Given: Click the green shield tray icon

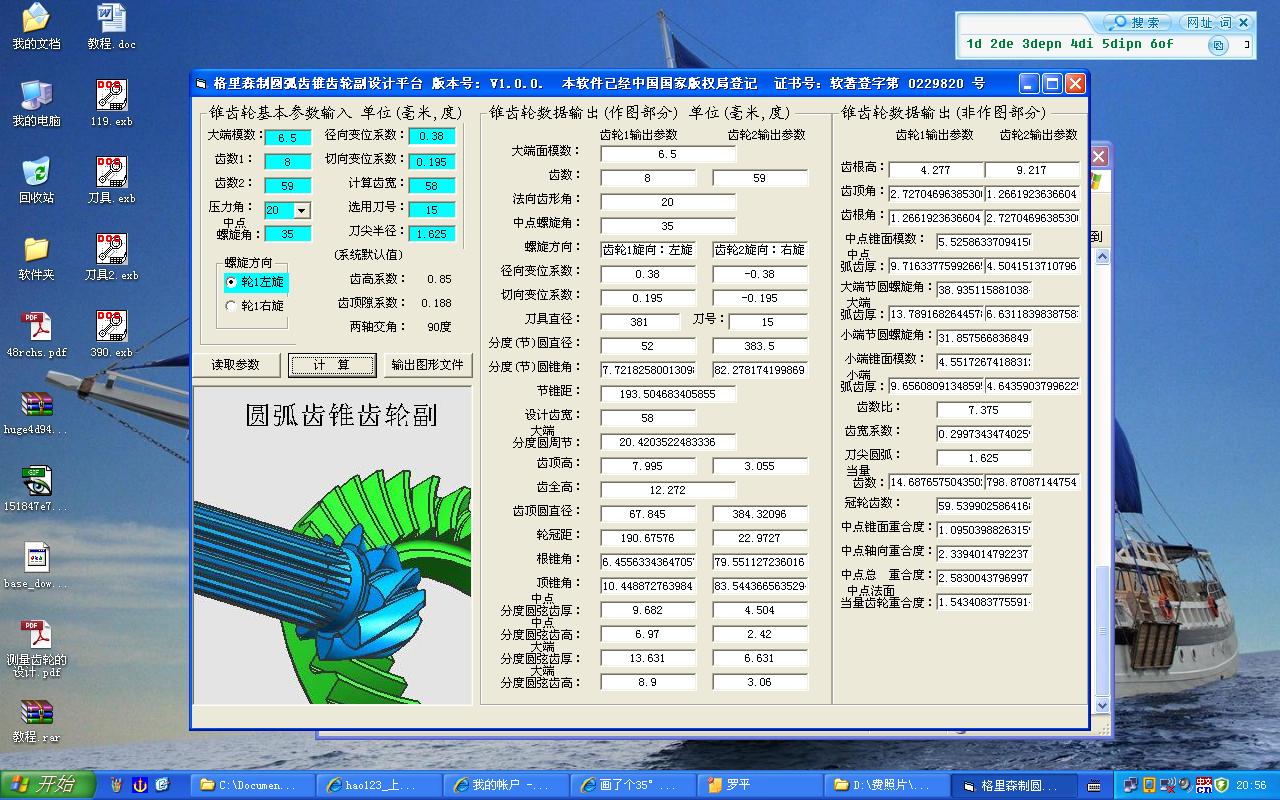Looking at the screenshot, I should click(1222, 785).
